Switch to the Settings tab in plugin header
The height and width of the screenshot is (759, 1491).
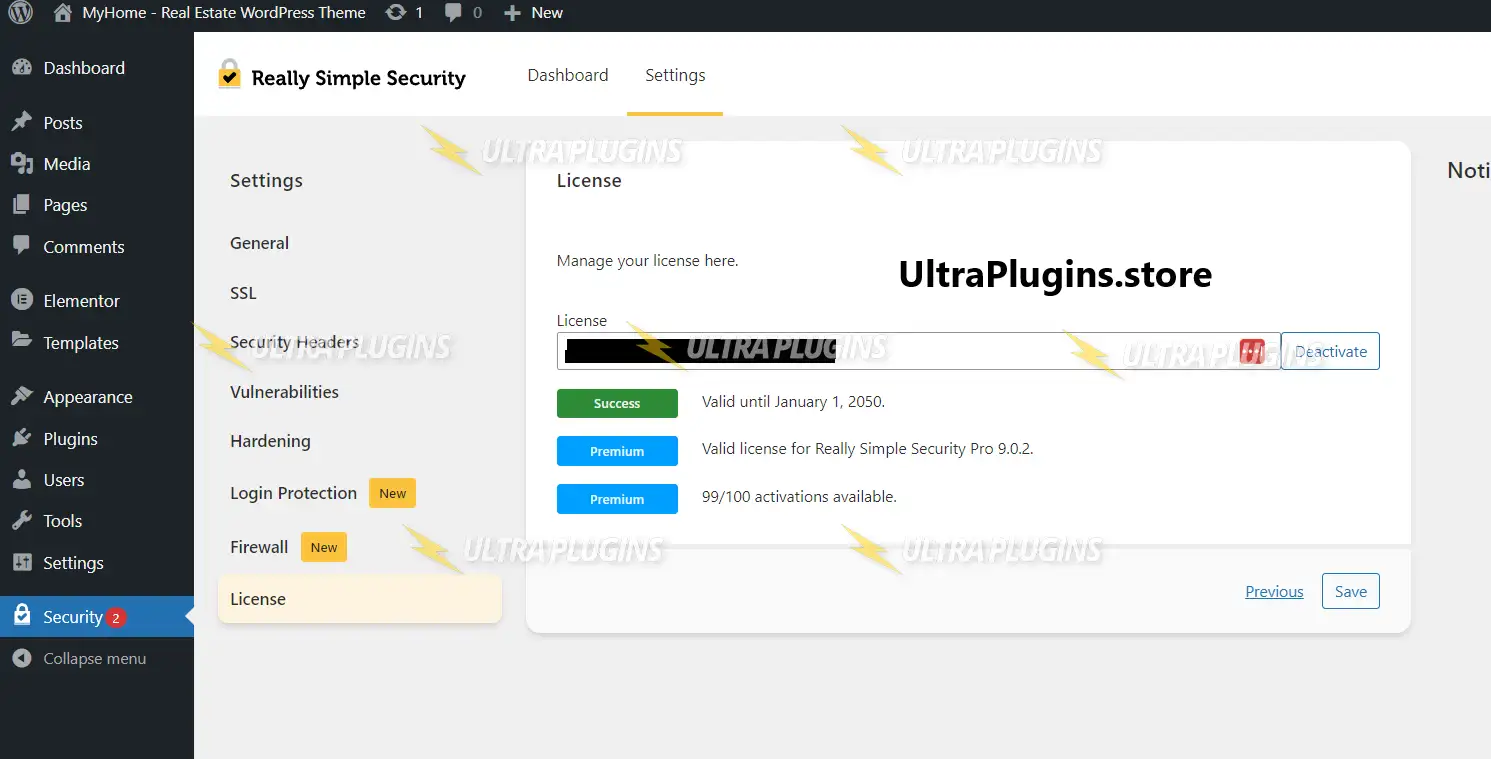click(x=675, y=75)
